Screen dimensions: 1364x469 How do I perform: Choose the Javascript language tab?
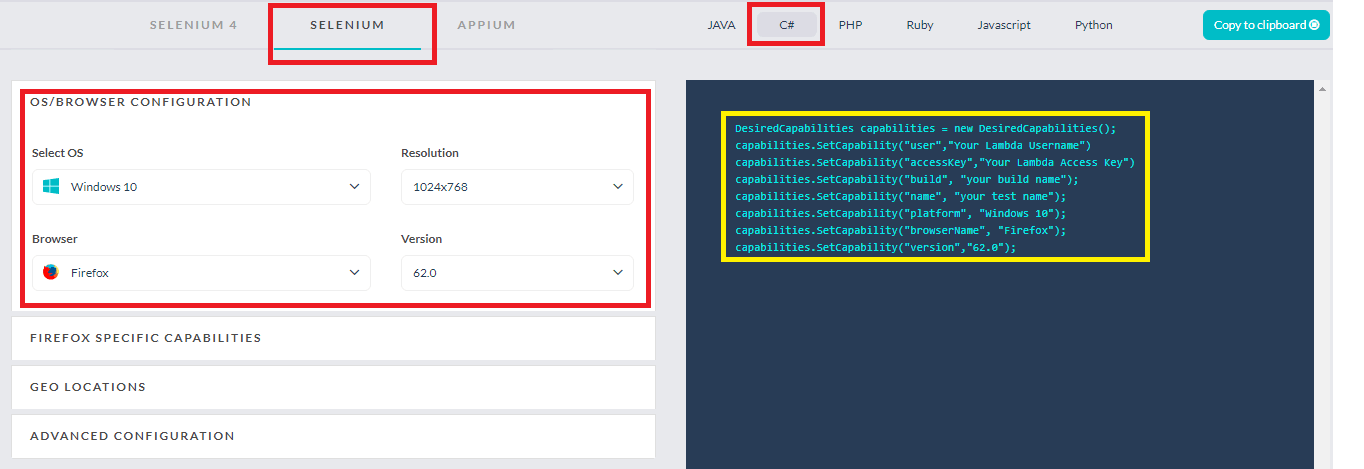point(1004,25)
